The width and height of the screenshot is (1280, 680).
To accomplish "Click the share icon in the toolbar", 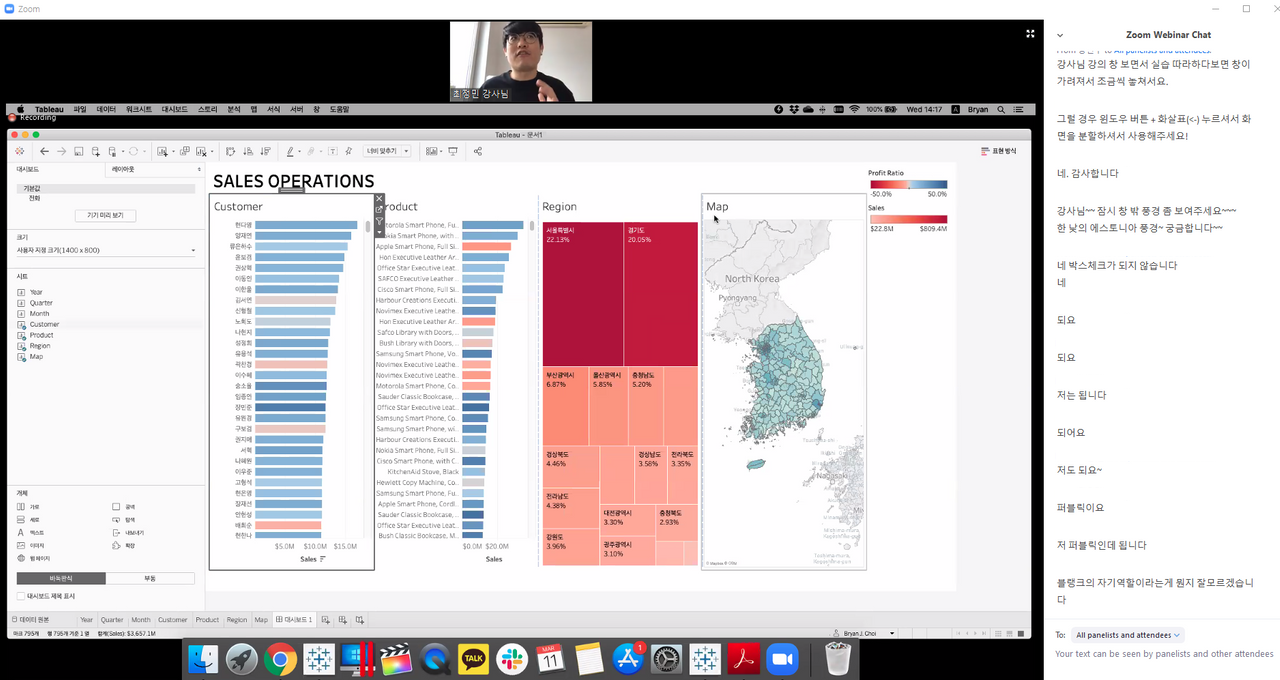I will point(478,151).
